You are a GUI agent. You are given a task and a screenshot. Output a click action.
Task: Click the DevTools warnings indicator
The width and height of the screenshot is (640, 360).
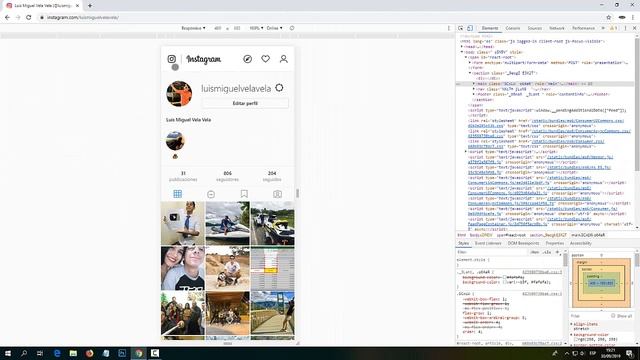click(x=613, y=28)
